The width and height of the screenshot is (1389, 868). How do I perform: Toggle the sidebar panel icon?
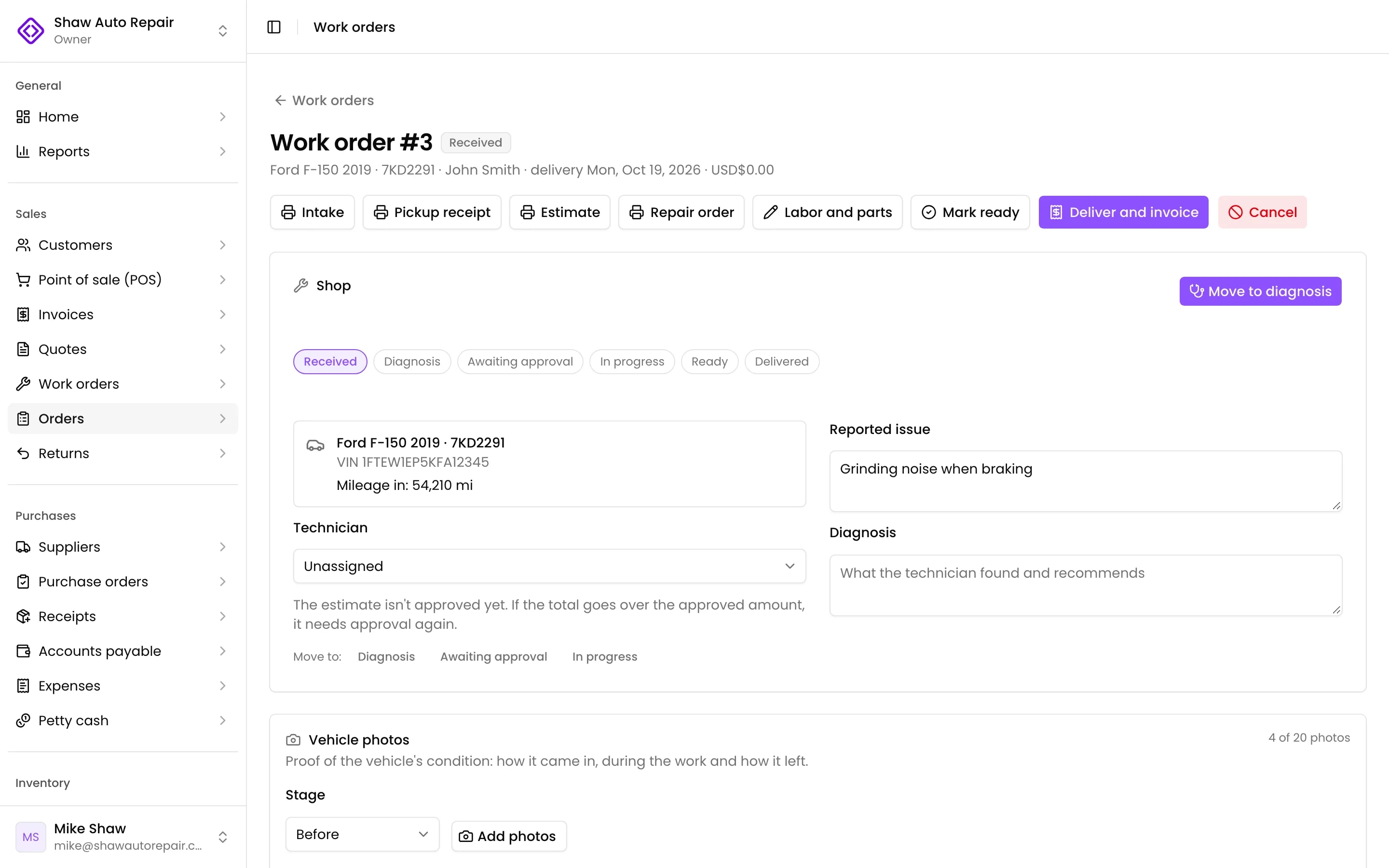(x=274, y=27)
